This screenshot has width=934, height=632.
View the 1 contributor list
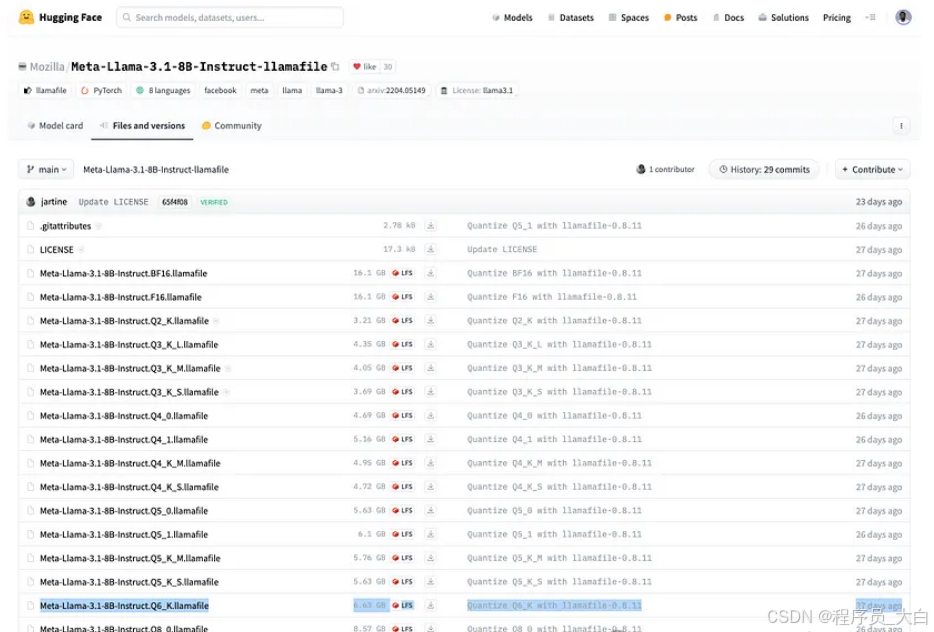[x=665, y=170]
